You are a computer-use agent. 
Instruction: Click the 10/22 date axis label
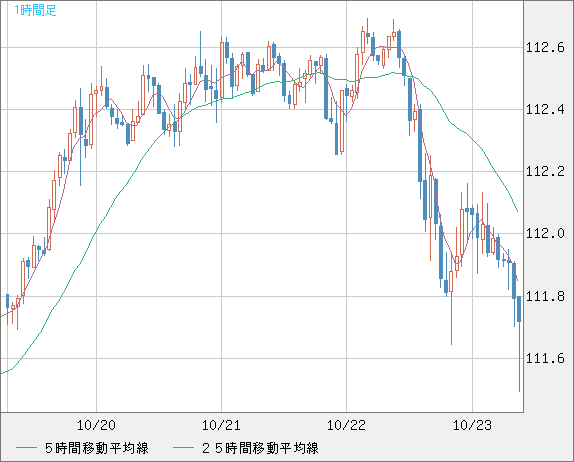point(346,425)
